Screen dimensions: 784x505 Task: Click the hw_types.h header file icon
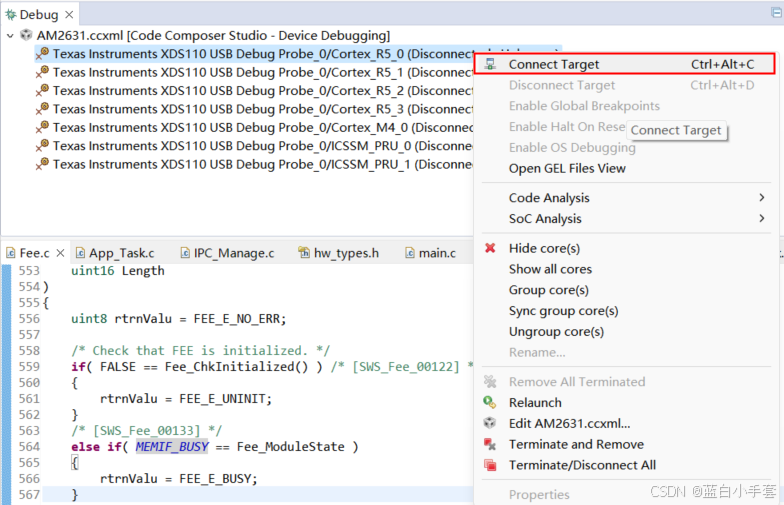tap(304, 253)
